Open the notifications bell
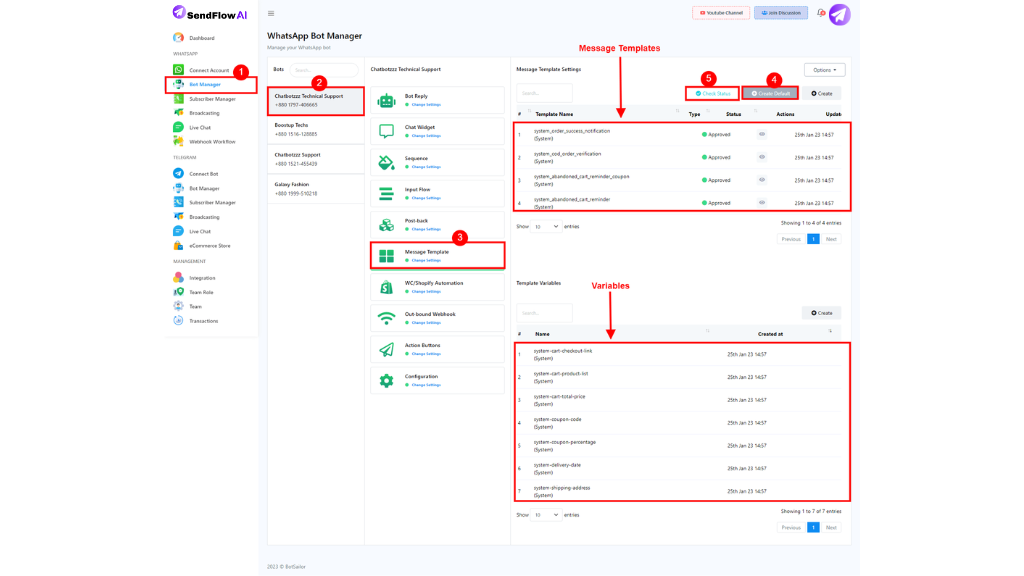Image resolution: width=1024 pixels, height=576 pixels. click(x=821, y=13)
